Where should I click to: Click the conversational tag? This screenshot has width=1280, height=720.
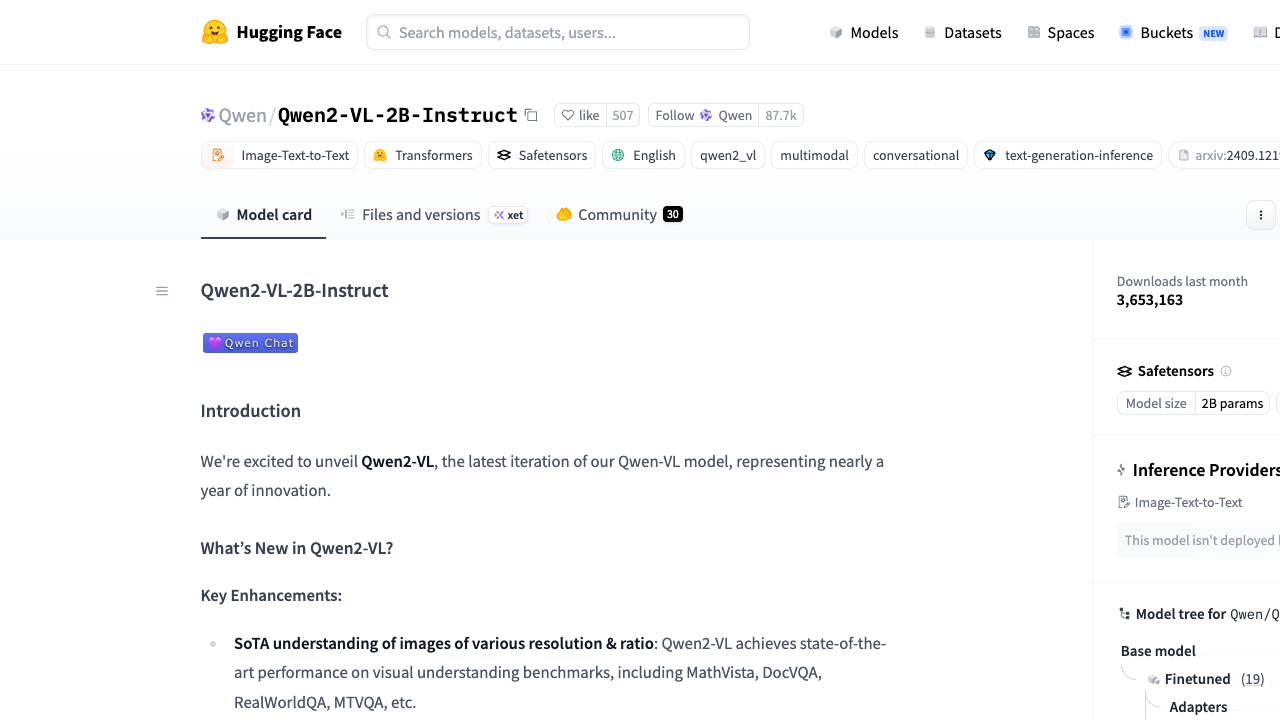point(916,155)
